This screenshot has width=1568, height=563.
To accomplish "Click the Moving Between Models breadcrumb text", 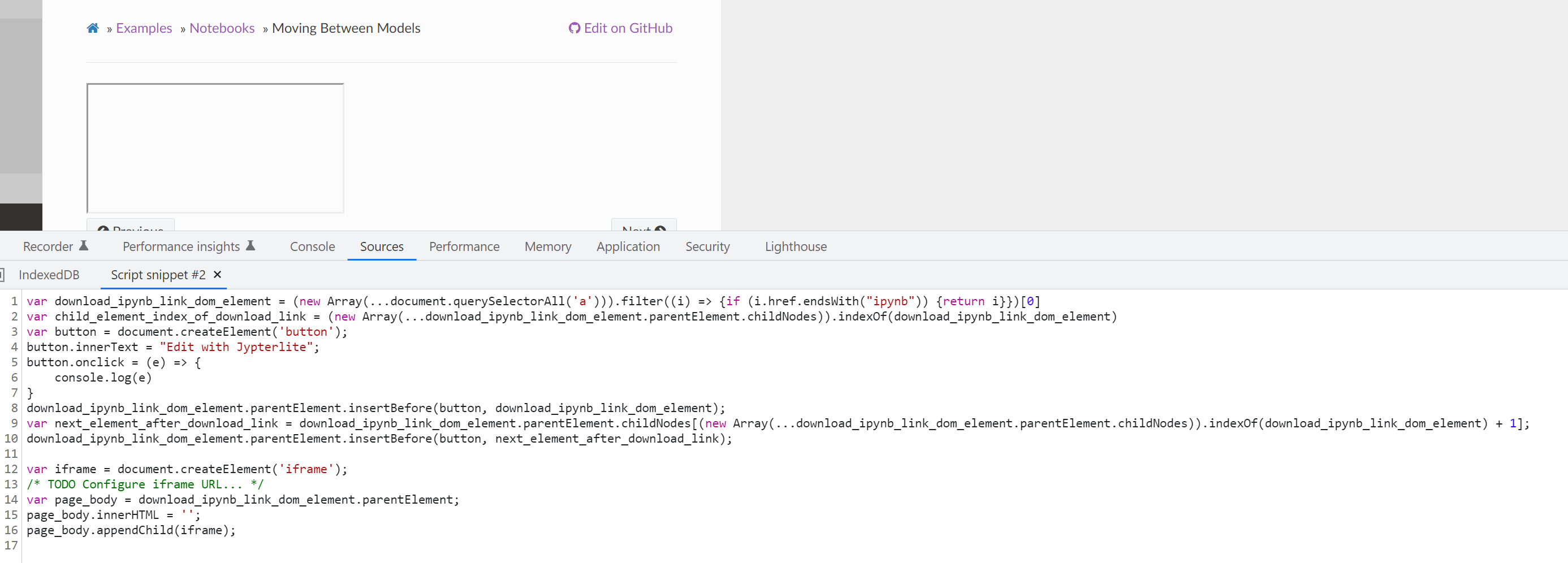I will pos(347,28).
